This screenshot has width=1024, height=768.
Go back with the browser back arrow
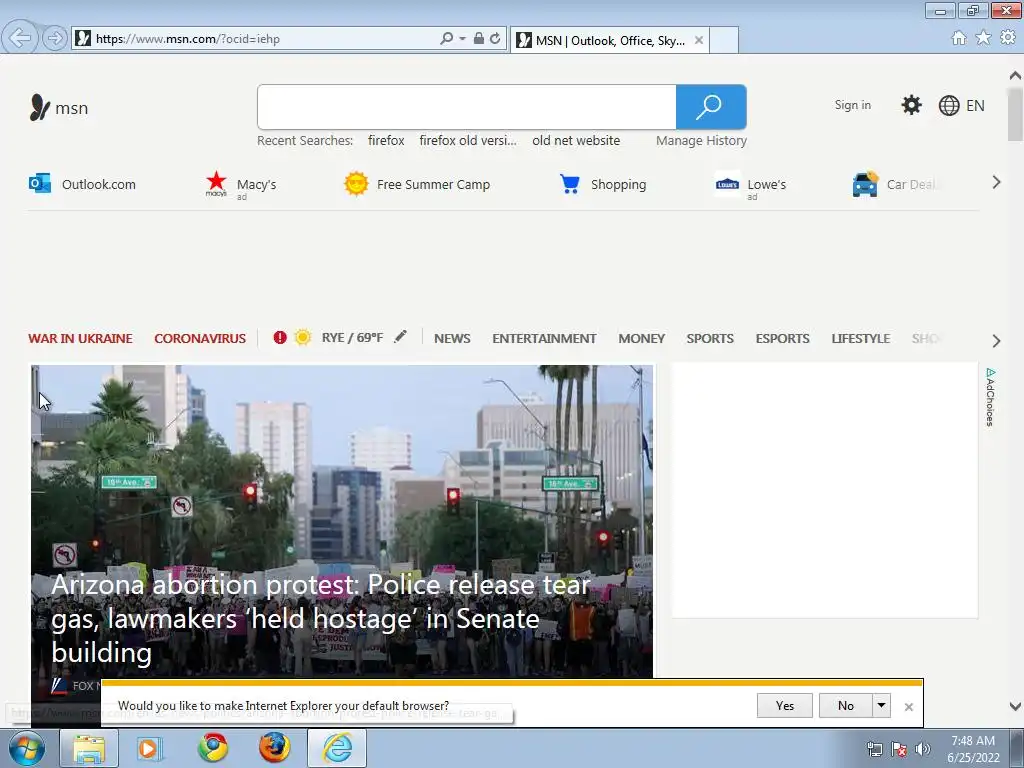tap(20, 38)
